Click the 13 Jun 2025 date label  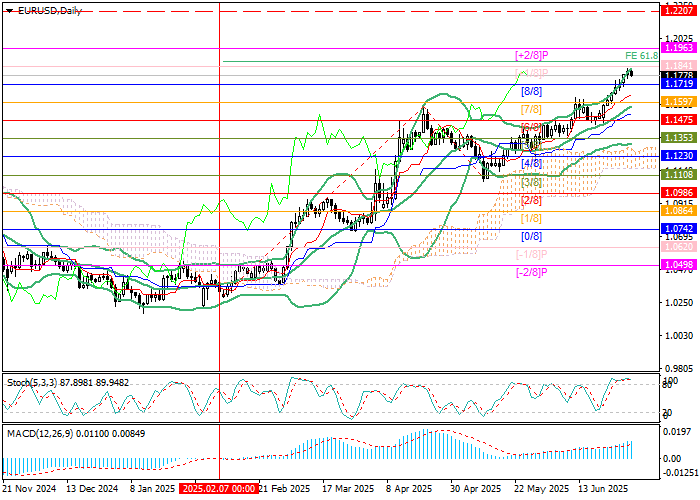603,489
